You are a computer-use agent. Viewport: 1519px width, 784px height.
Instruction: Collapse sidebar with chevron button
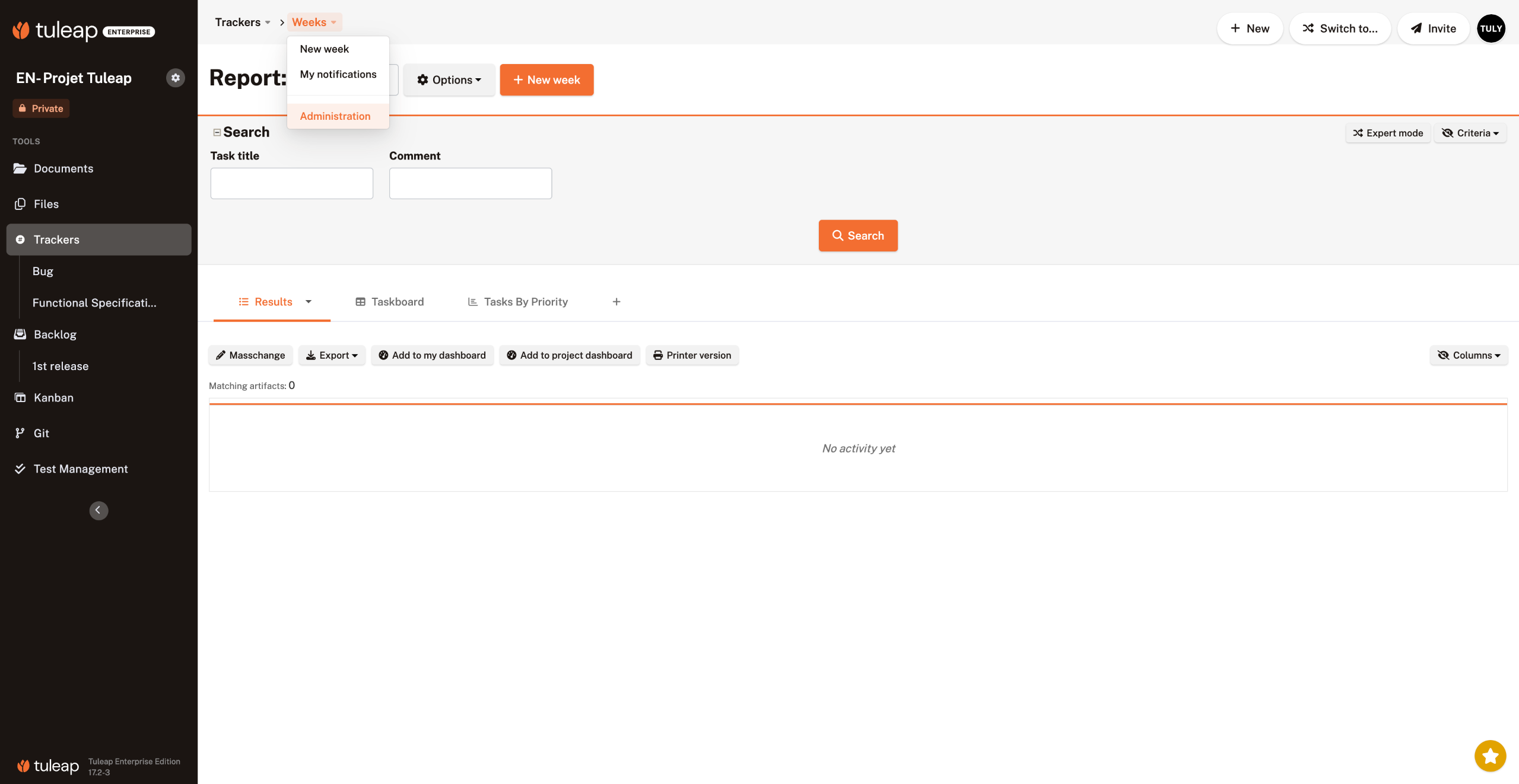coord(98,510)
